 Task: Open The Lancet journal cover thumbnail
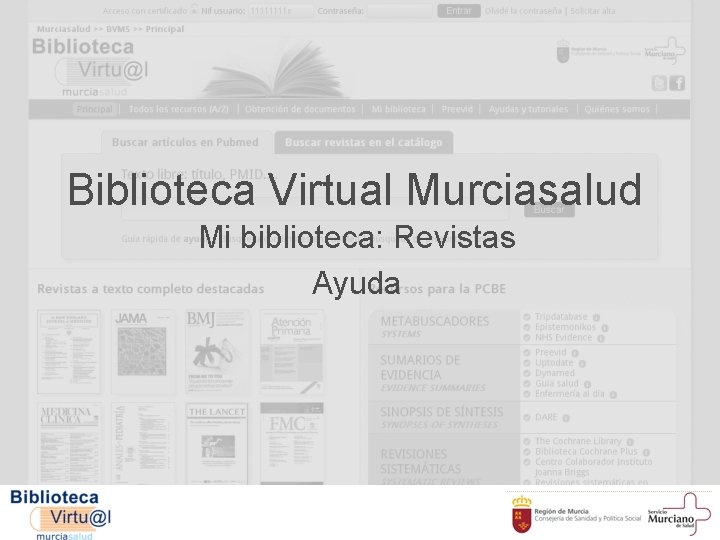218,444
